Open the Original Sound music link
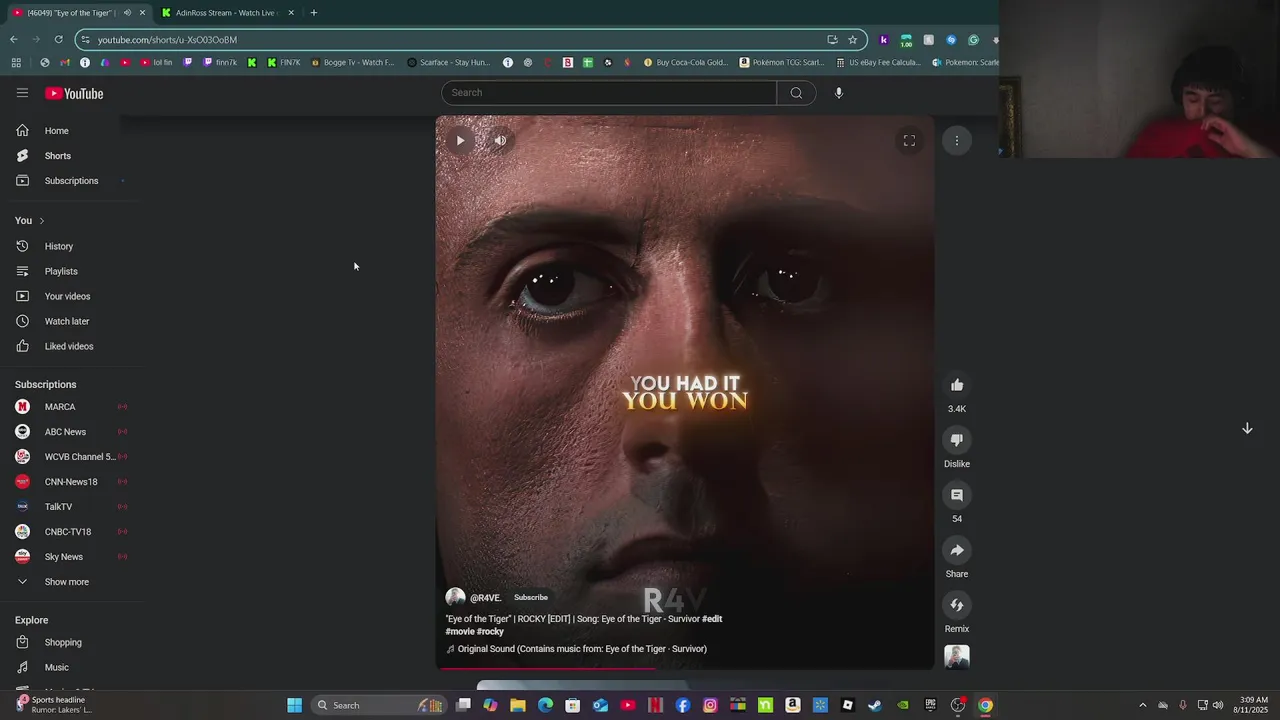The image size is (1280, 720). pos(576,649)
